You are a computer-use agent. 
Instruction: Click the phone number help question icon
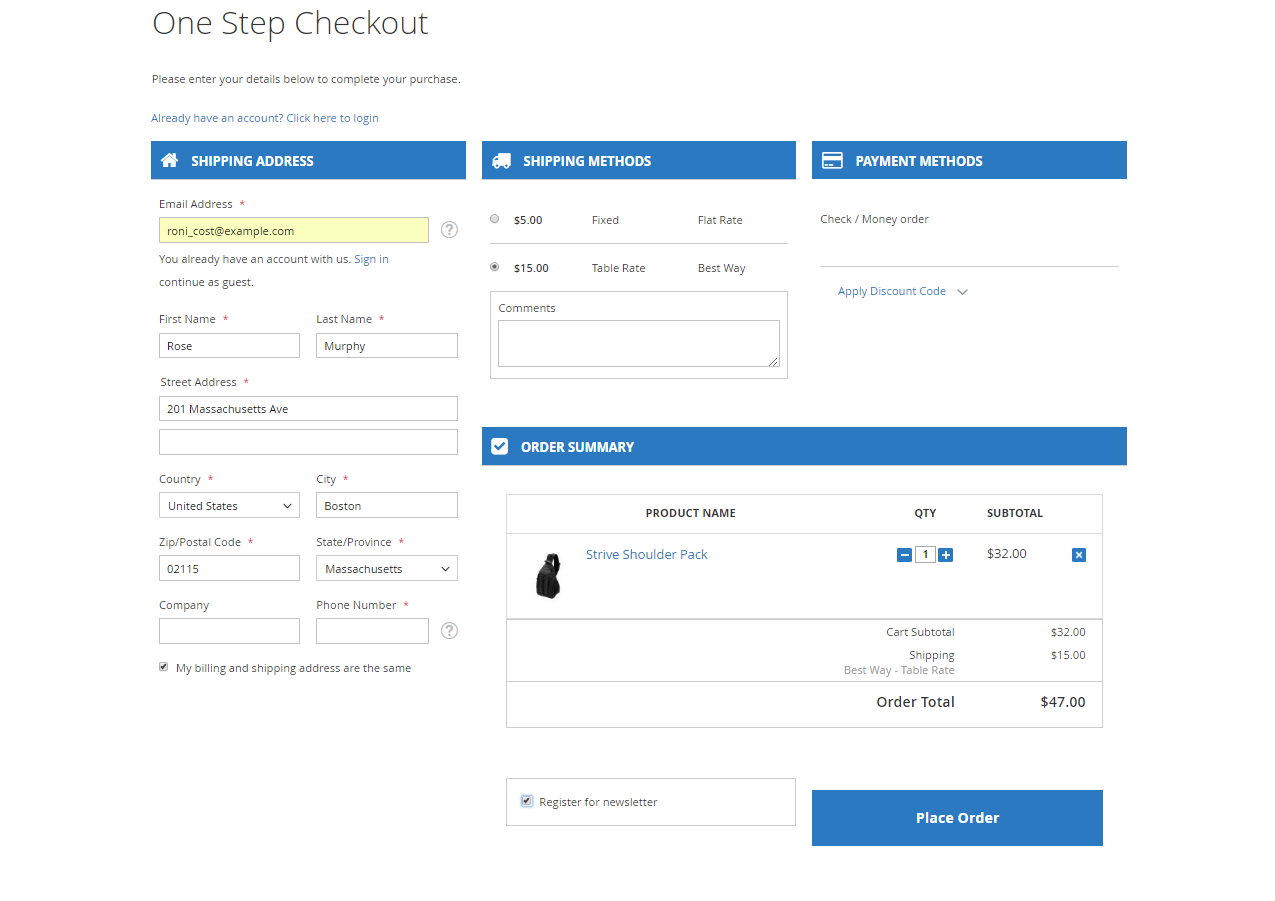[449, 631]
